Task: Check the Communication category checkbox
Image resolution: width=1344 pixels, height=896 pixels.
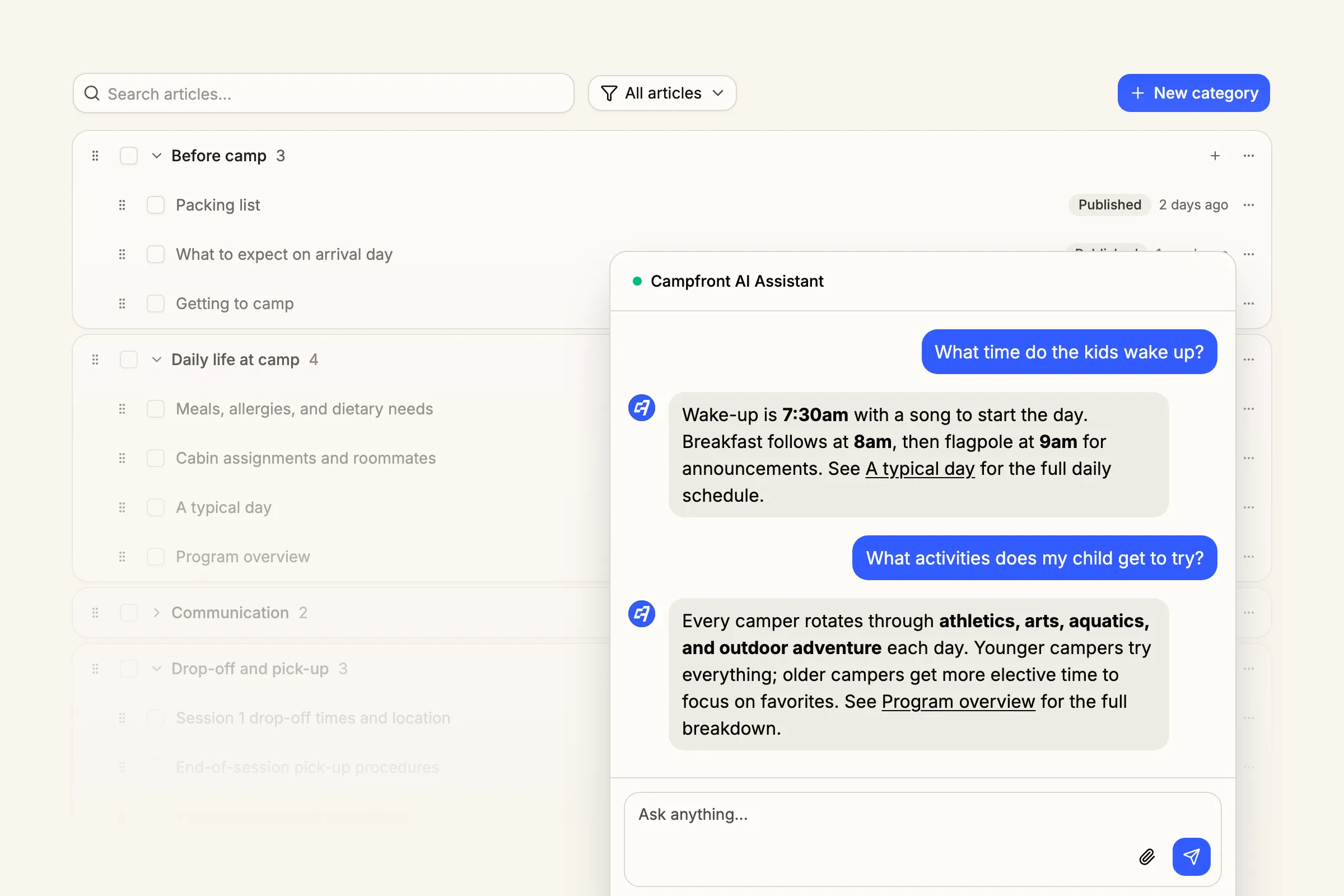Action: pos(129,613)
